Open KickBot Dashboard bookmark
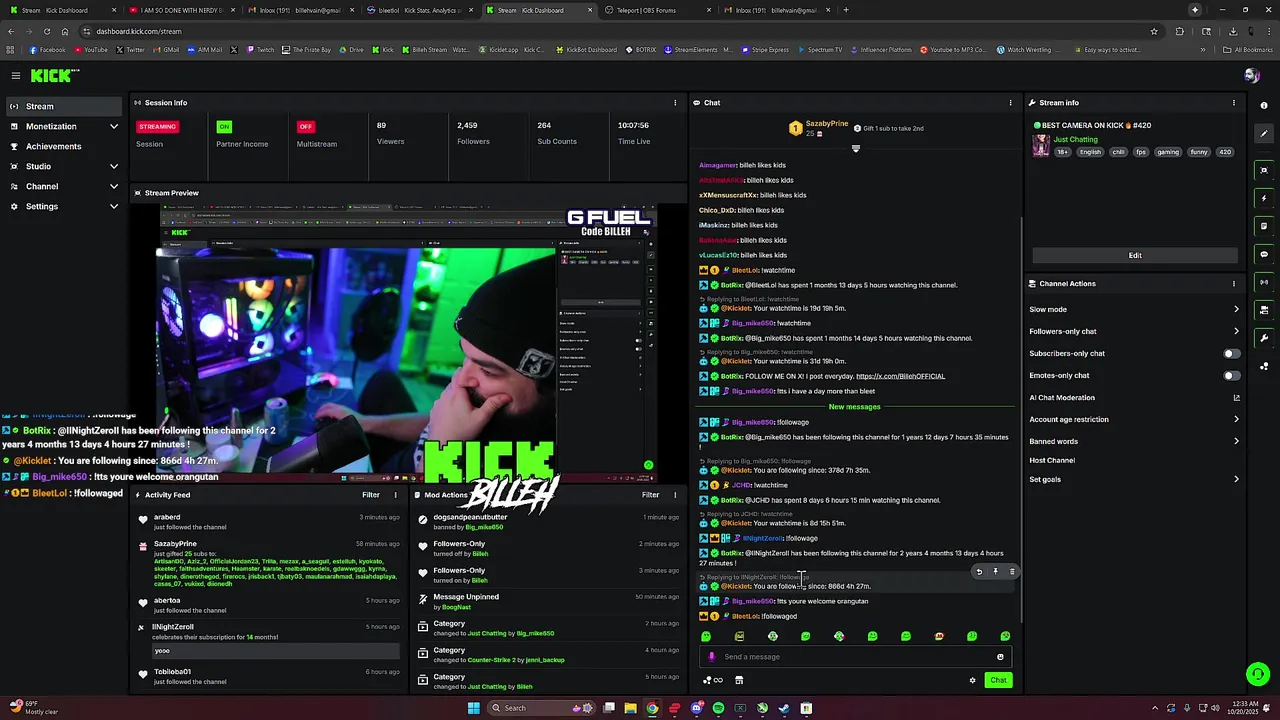The image size is (1280, 720). coord(586,49)
